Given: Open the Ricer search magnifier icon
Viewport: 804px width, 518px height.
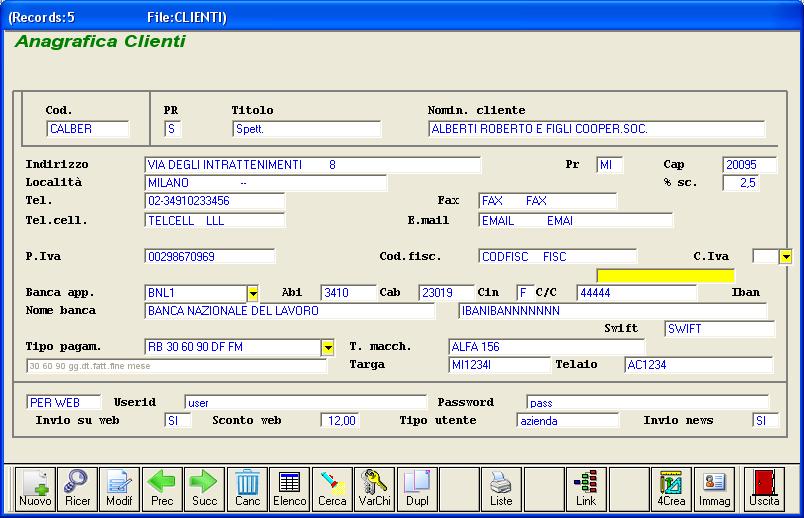Looking at the screenshot, I should point(77,489).
